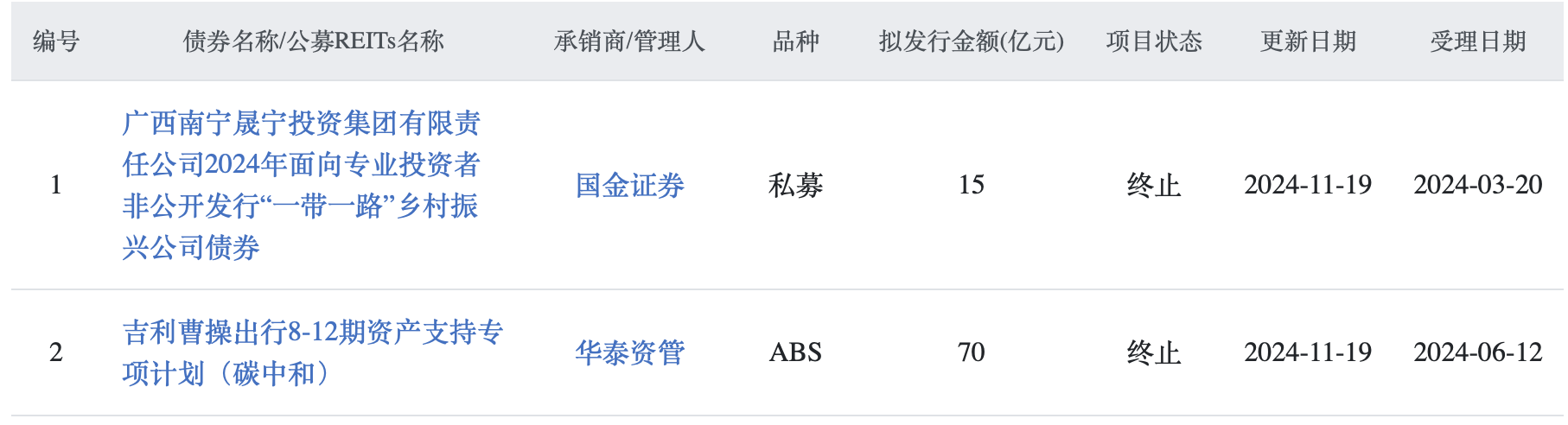The height and width of the screenshot is (425, 1568).
Task: Select the amount cell showing 70
Action: (971, 352)
